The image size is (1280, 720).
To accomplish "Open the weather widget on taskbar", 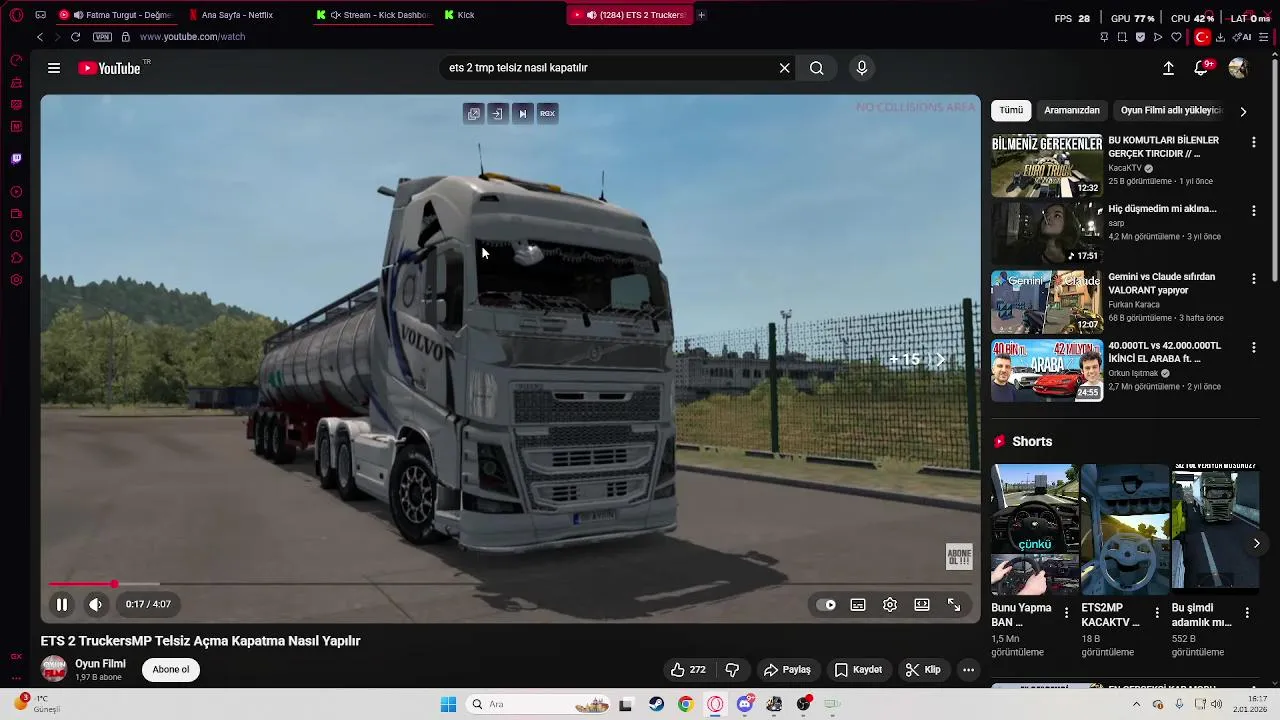I will [40, 704].
